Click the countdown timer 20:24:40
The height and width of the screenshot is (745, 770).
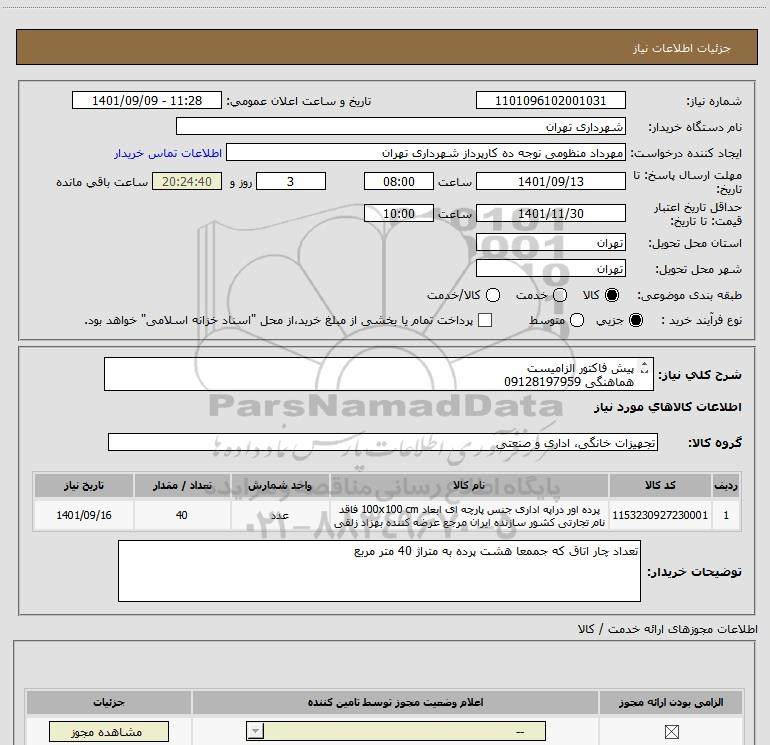pos(187,181)
